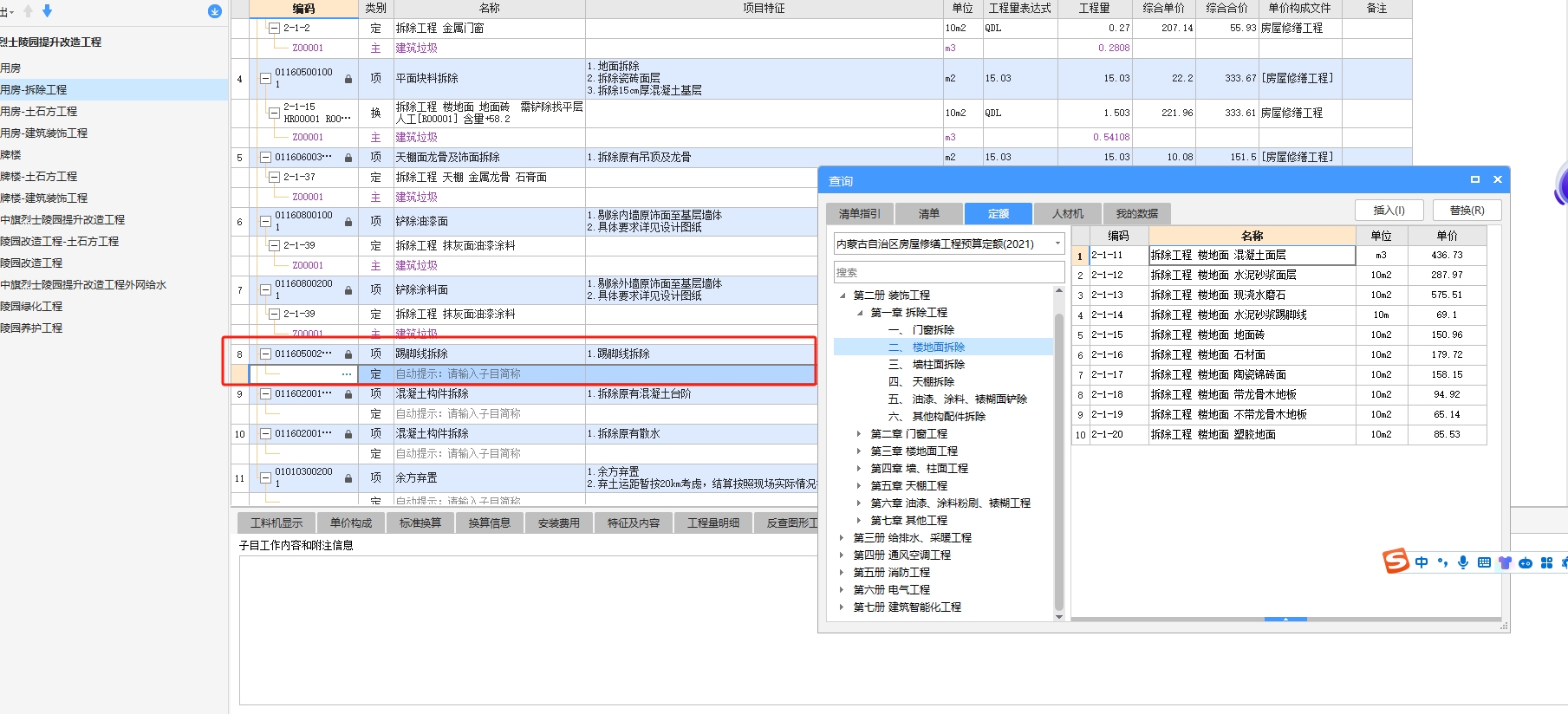Viewport: 1568px width, 714px height.
Task: Select 三、墙柱面拆除 in tree
Action: [926, 365]
